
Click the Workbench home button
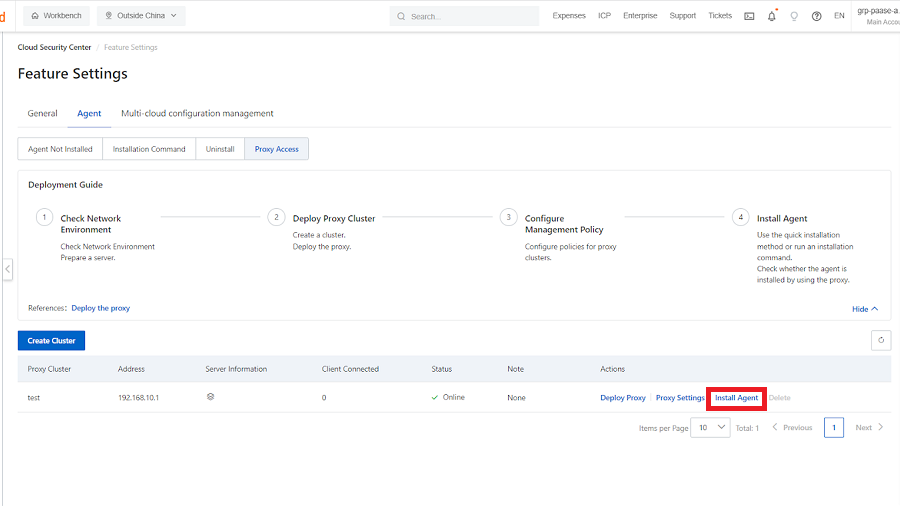tap(56, 16)
